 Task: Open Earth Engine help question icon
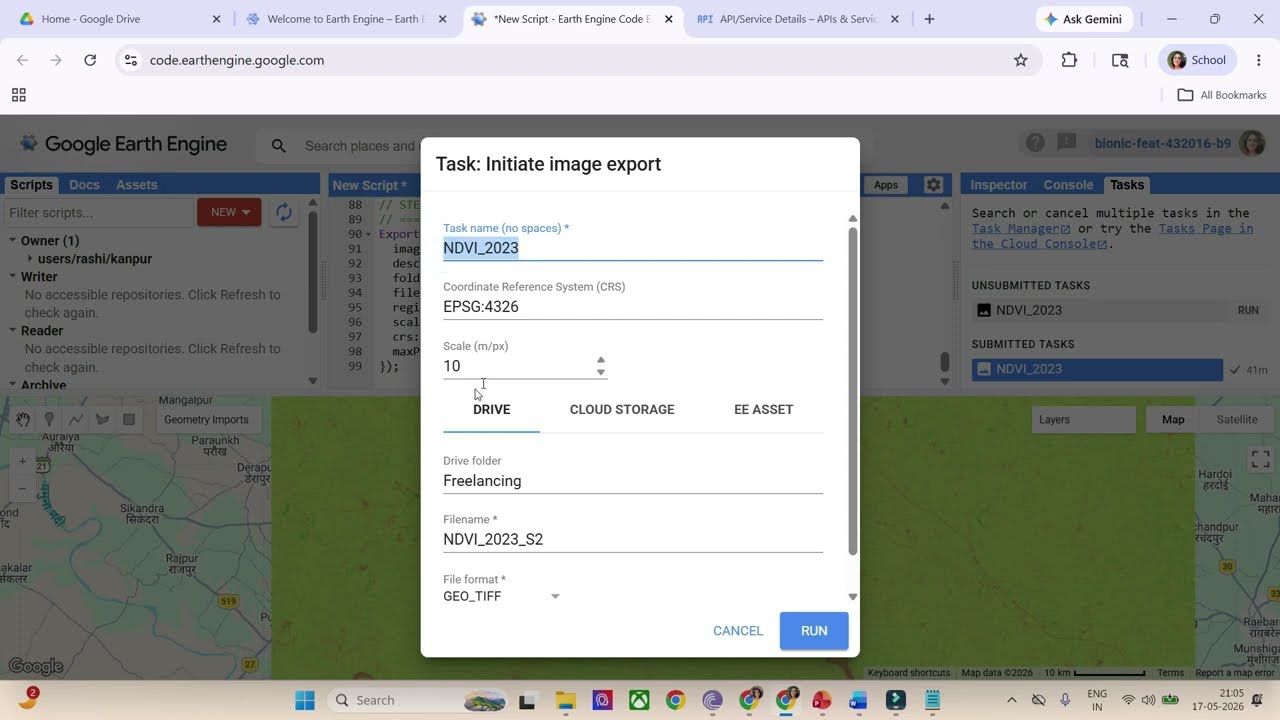point(1035,144)
